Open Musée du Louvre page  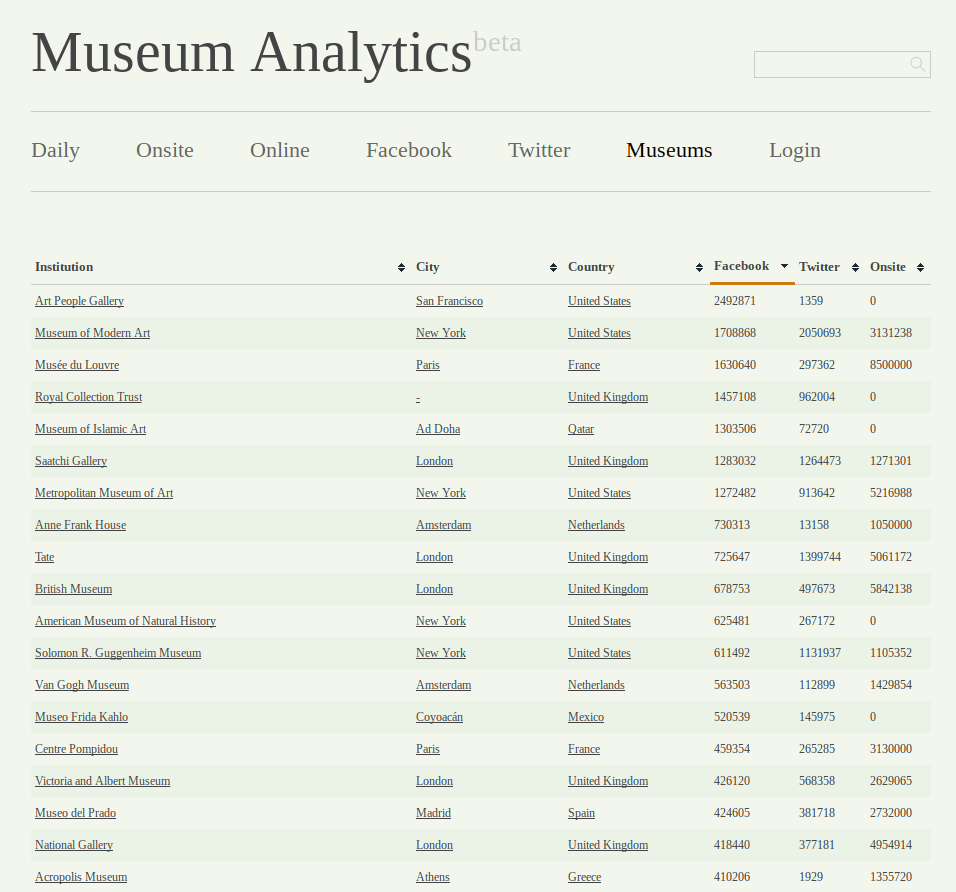click(77, 365)
